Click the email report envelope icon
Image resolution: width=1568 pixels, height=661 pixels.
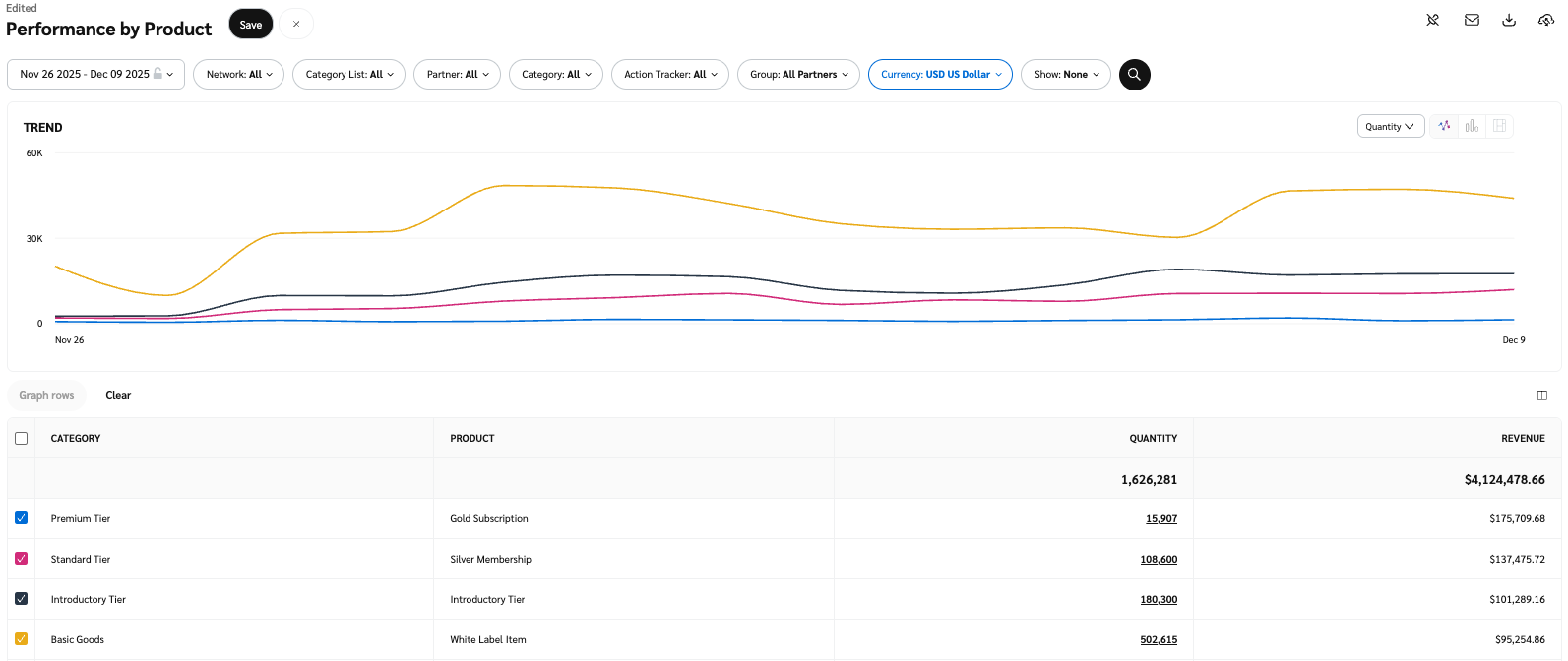pos(1472,20)
